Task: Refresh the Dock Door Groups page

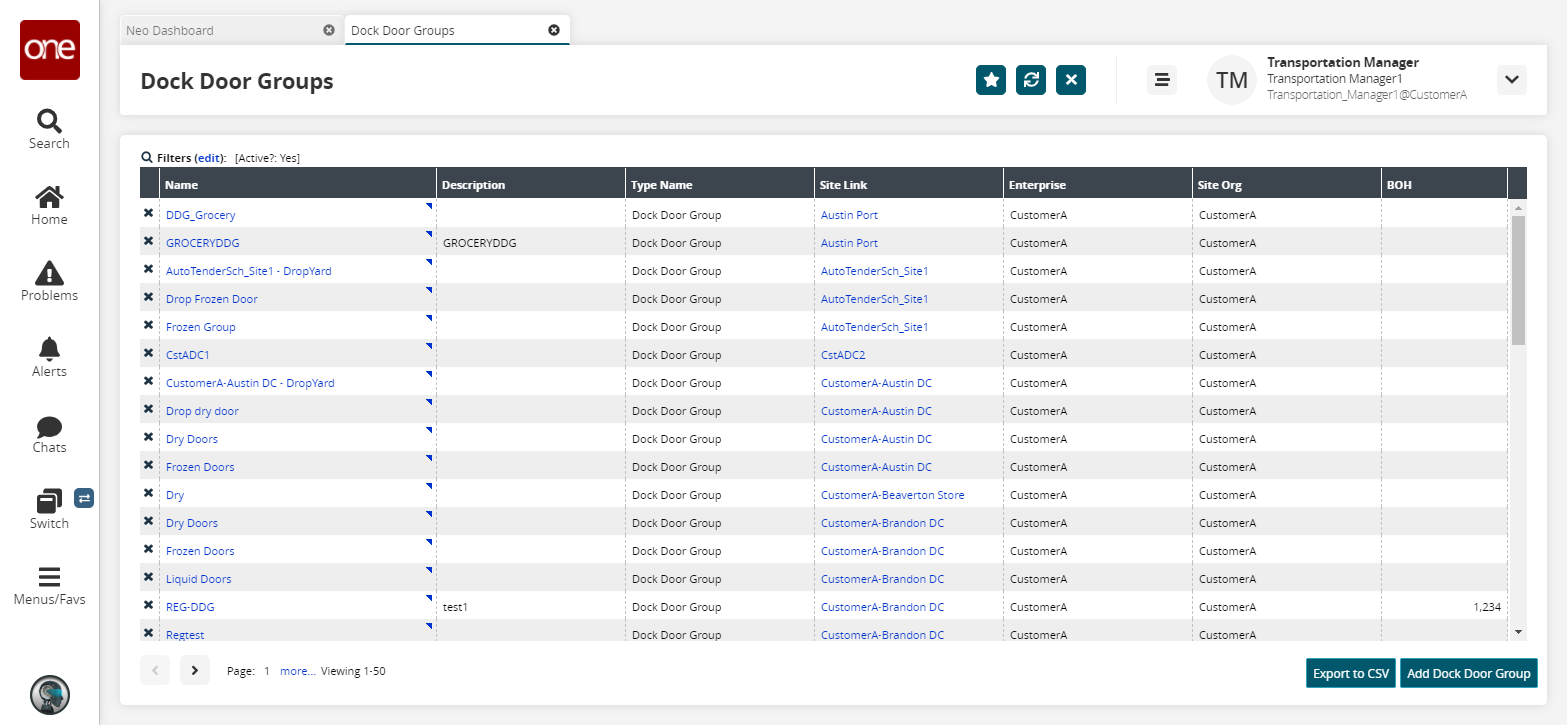Action: (x=1031, y=80)
